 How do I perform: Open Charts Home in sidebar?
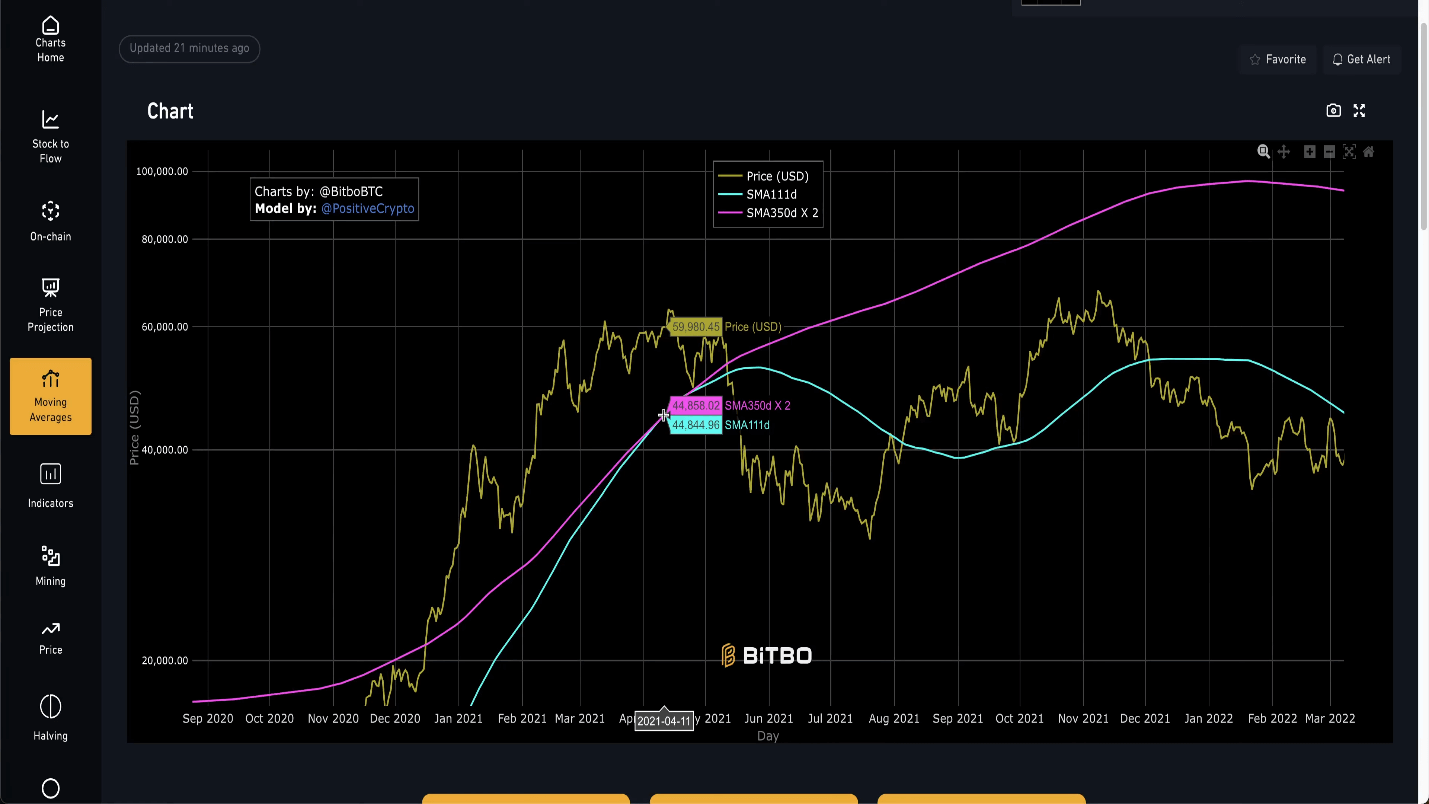[50, 40]
